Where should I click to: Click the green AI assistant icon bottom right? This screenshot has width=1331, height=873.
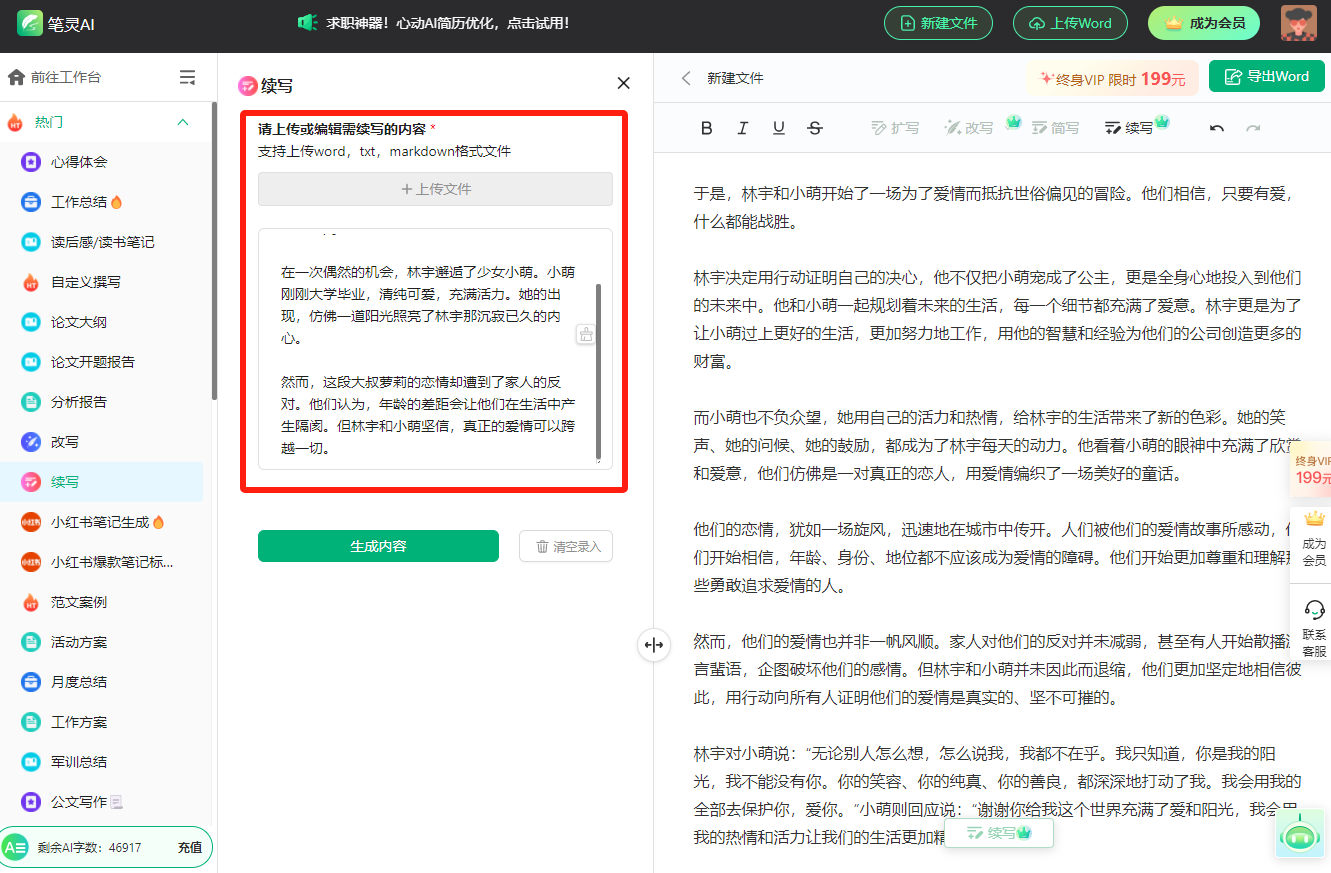pos(1299,833)
